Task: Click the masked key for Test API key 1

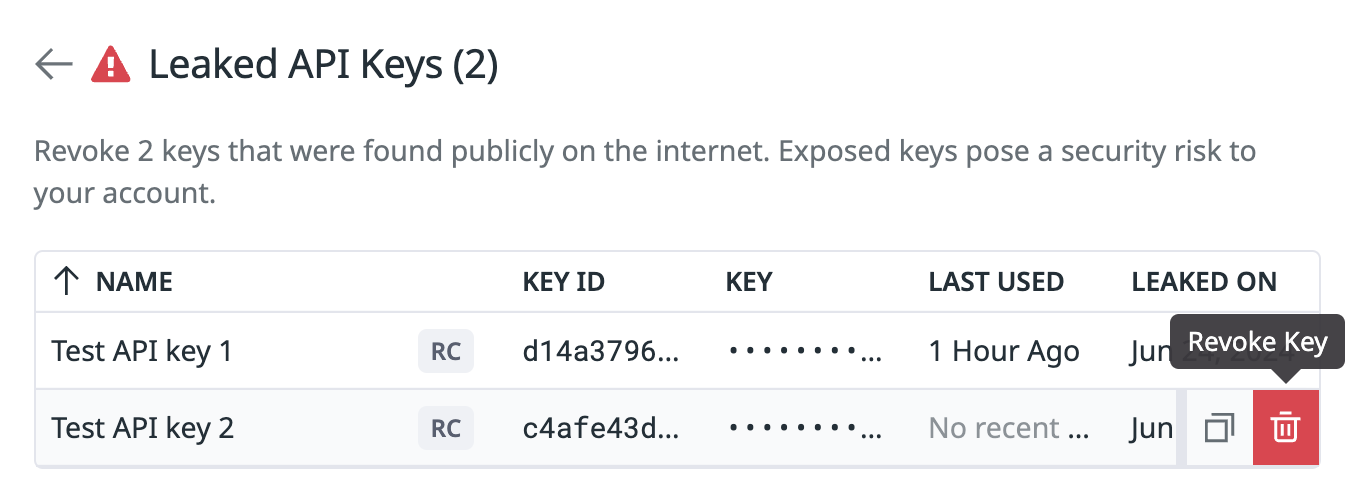Action: point(805,352)
